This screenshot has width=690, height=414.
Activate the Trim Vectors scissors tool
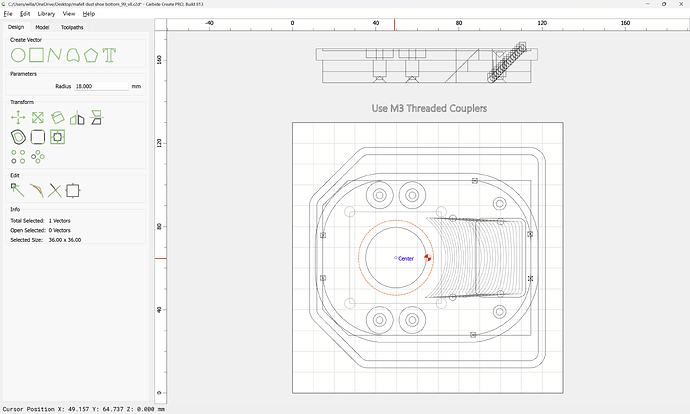point(55,191)
